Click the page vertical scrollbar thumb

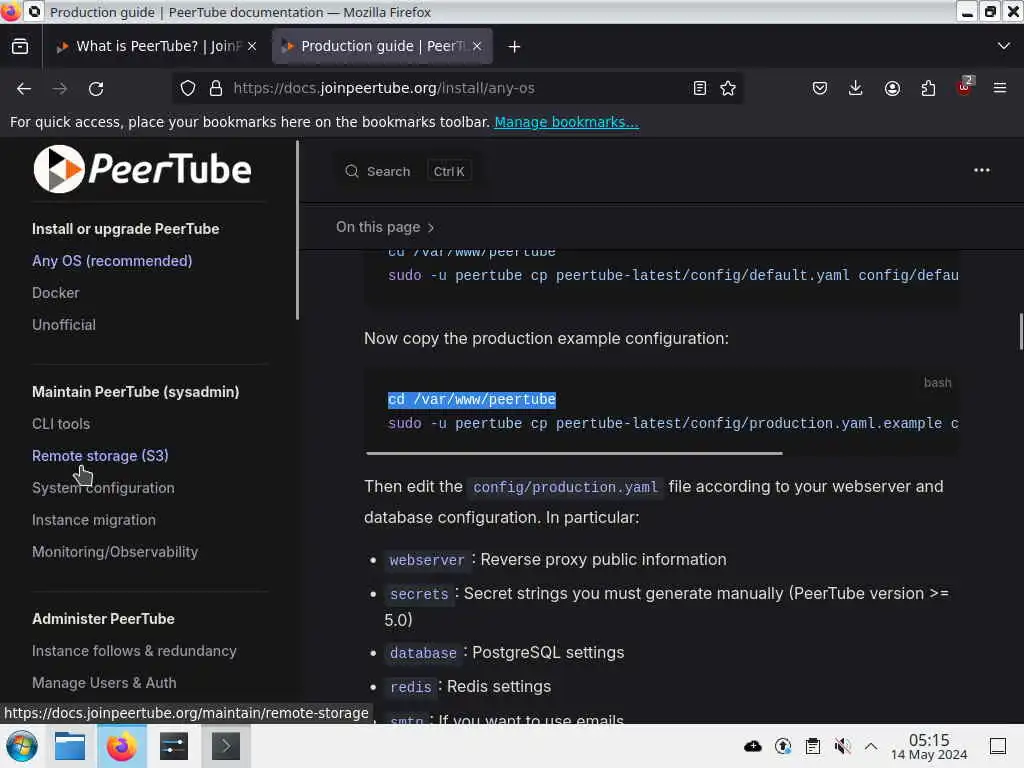(x=1021, y=332)
